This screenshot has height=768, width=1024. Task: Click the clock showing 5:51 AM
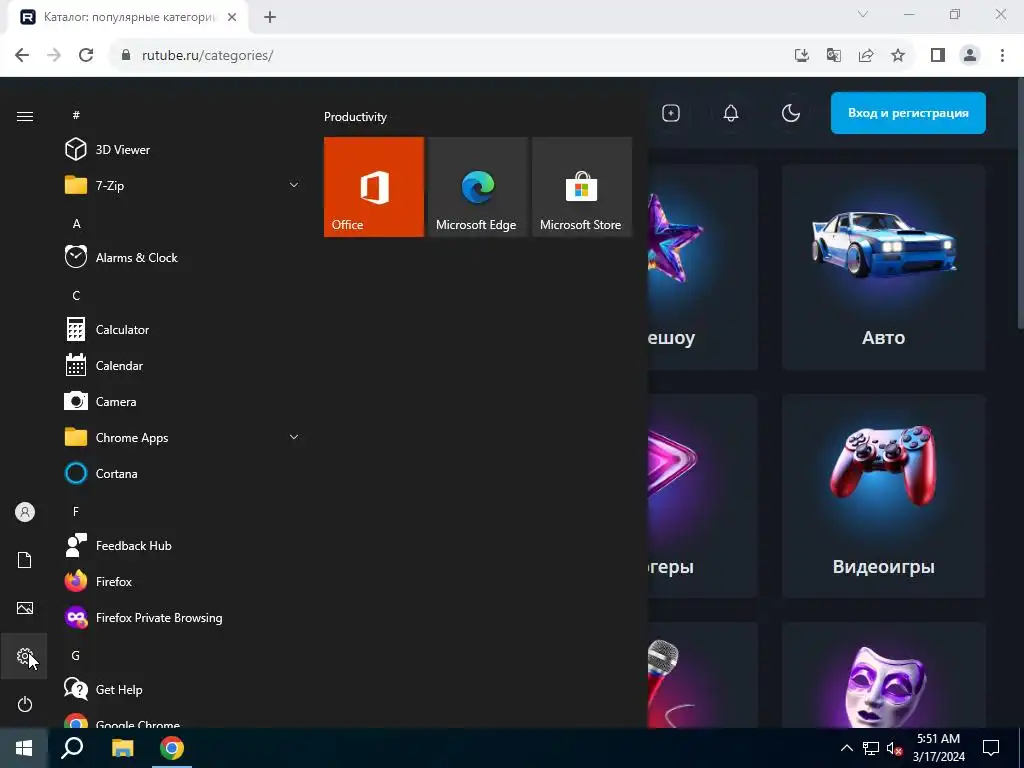938,739
